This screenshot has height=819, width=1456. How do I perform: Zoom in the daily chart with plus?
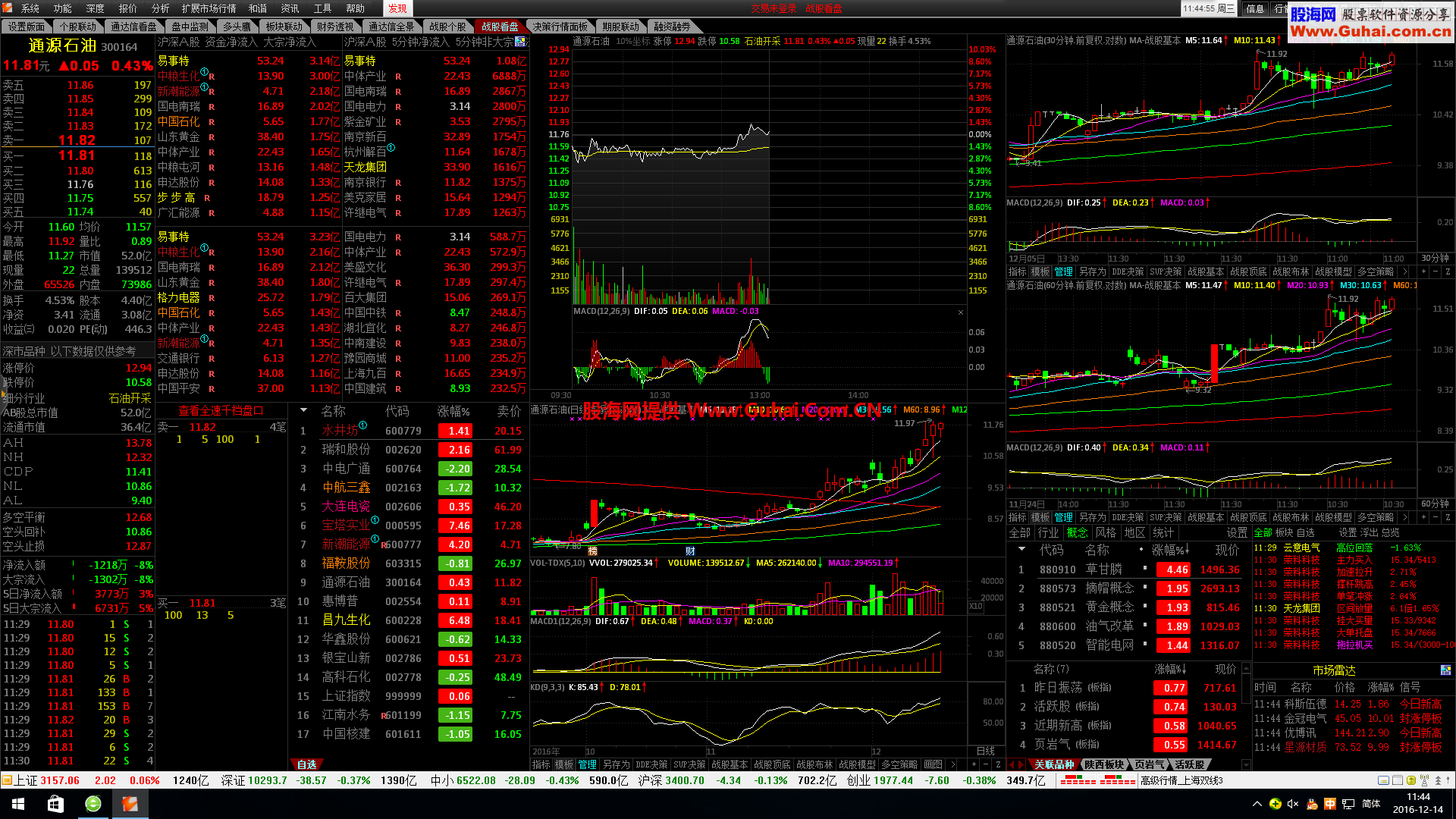point(974,764)
